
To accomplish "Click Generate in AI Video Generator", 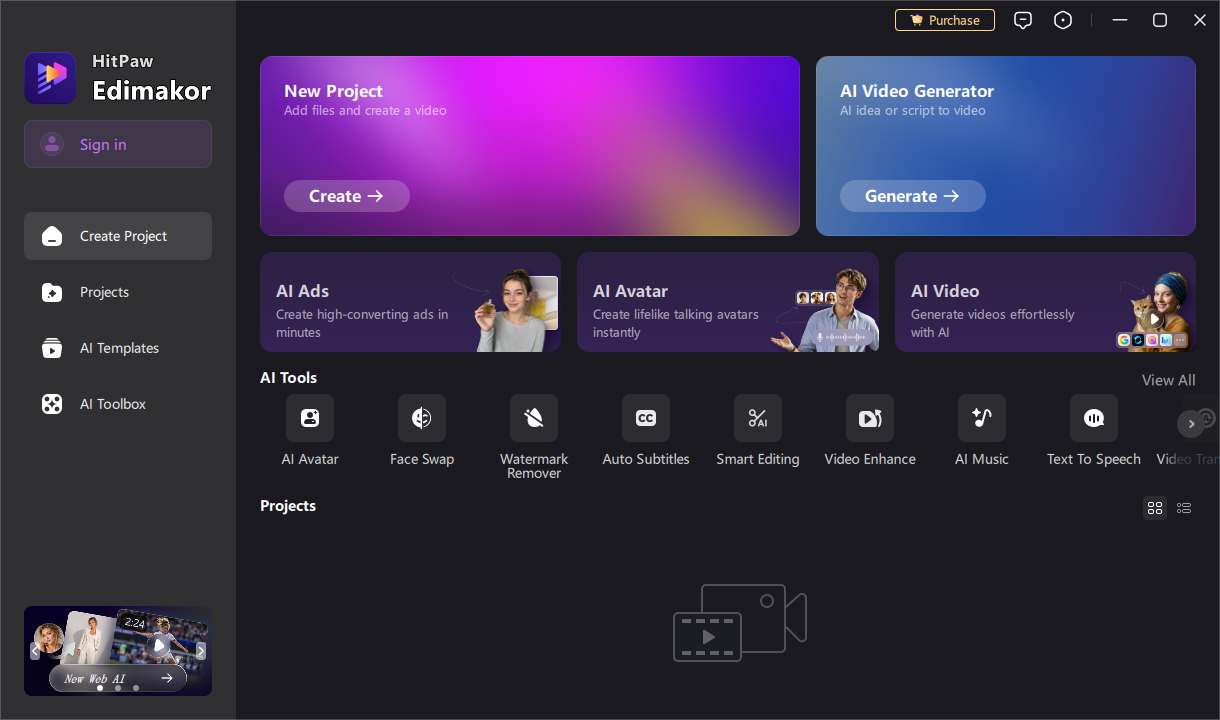I will (912, 196).
